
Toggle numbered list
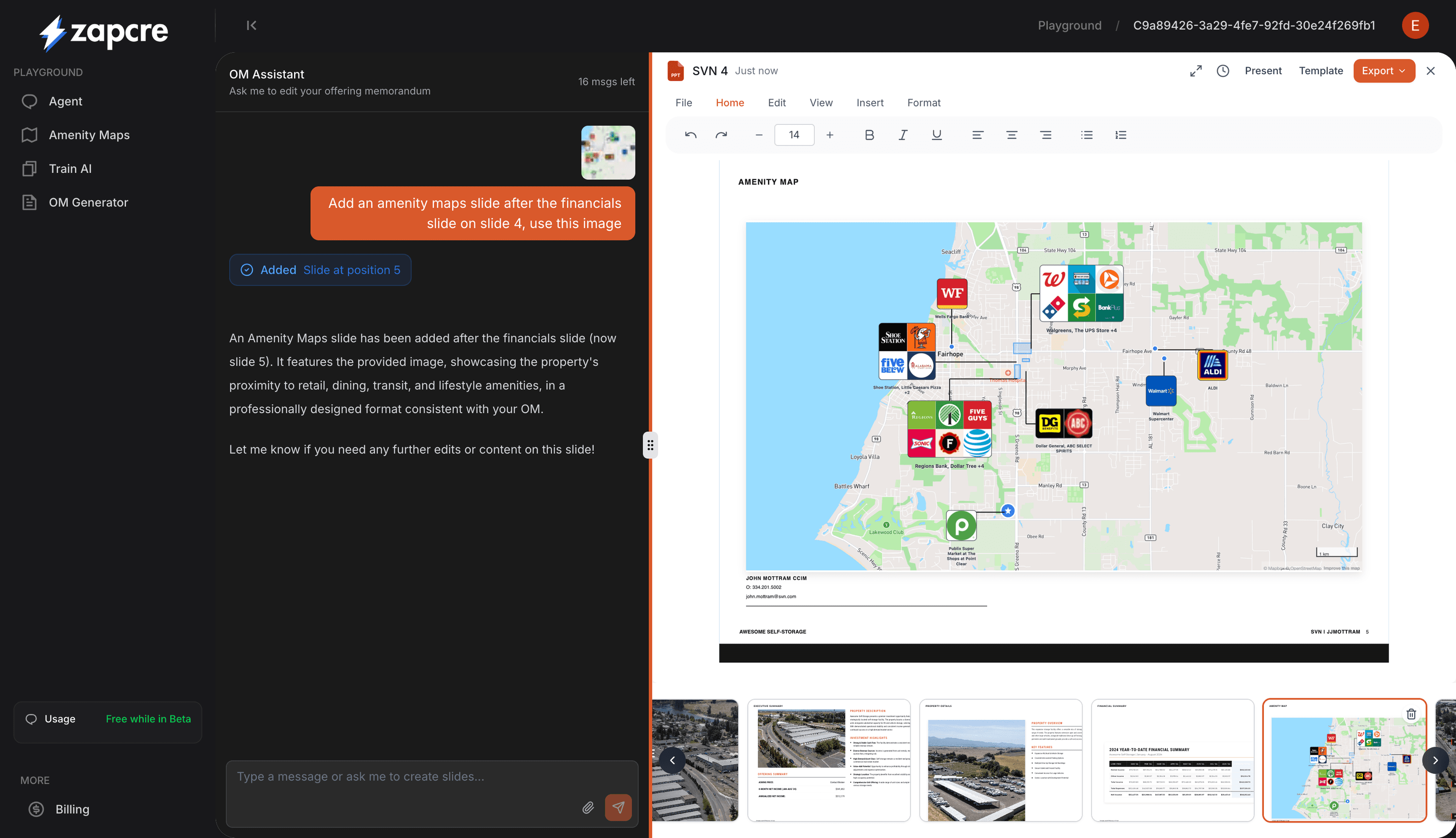pos(1121,134)
